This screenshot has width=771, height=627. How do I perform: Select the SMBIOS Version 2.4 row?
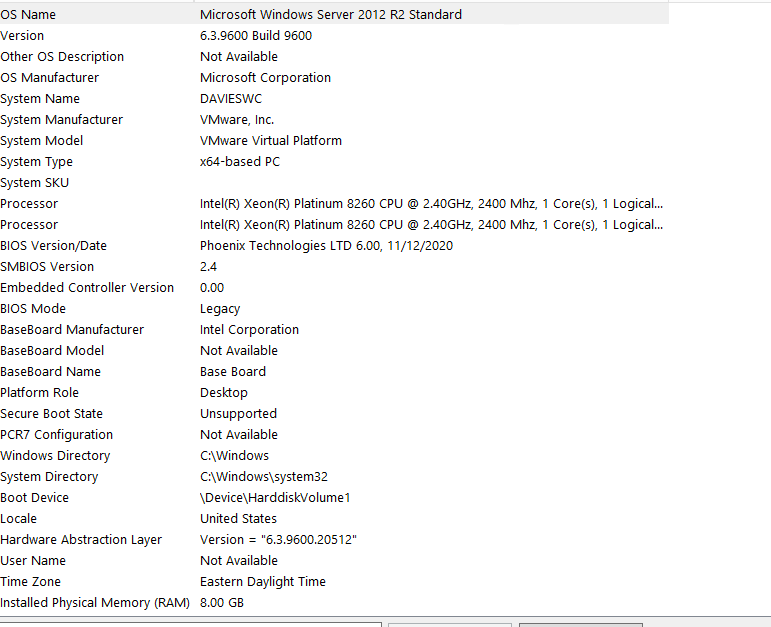[334, 267]
